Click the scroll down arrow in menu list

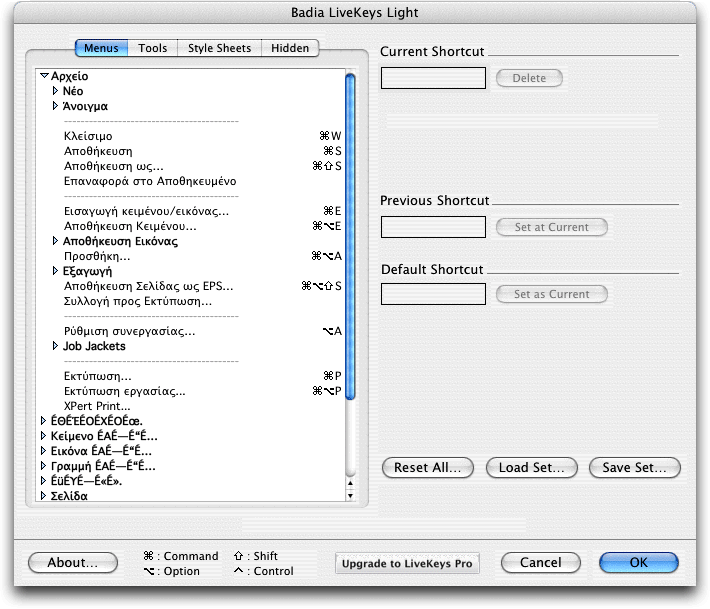[x=350, y=495]
